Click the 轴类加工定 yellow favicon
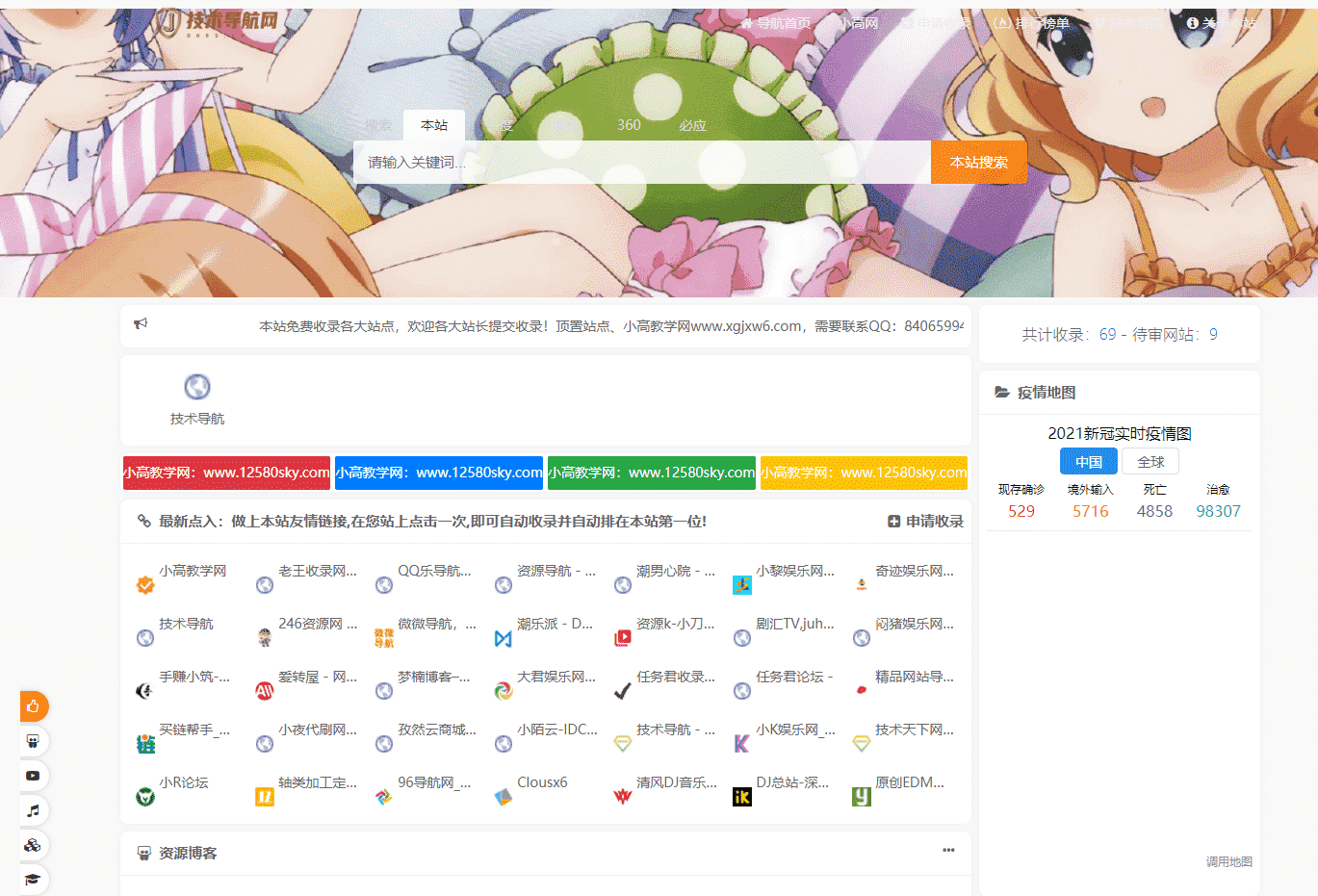This screenshot has width=1318, height=896. 265,796
